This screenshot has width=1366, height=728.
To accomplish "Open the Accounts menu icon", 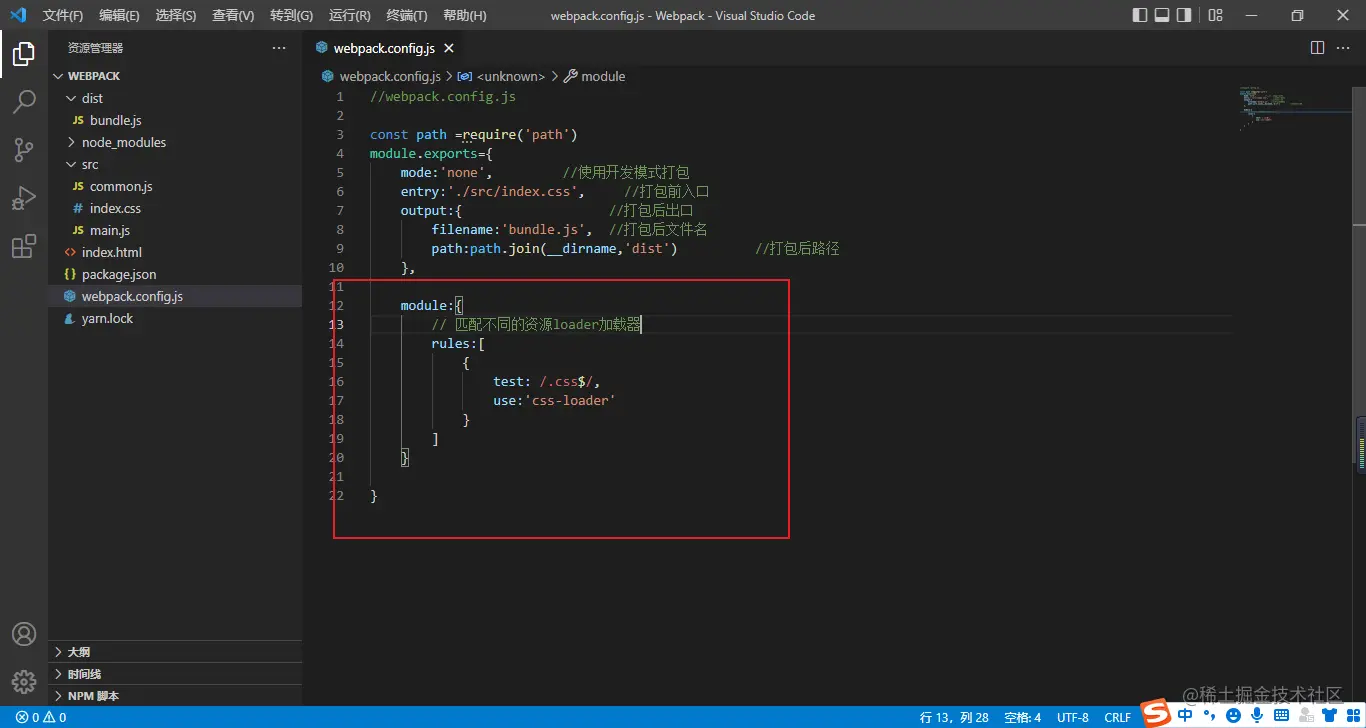I will [x=24, y=634].
